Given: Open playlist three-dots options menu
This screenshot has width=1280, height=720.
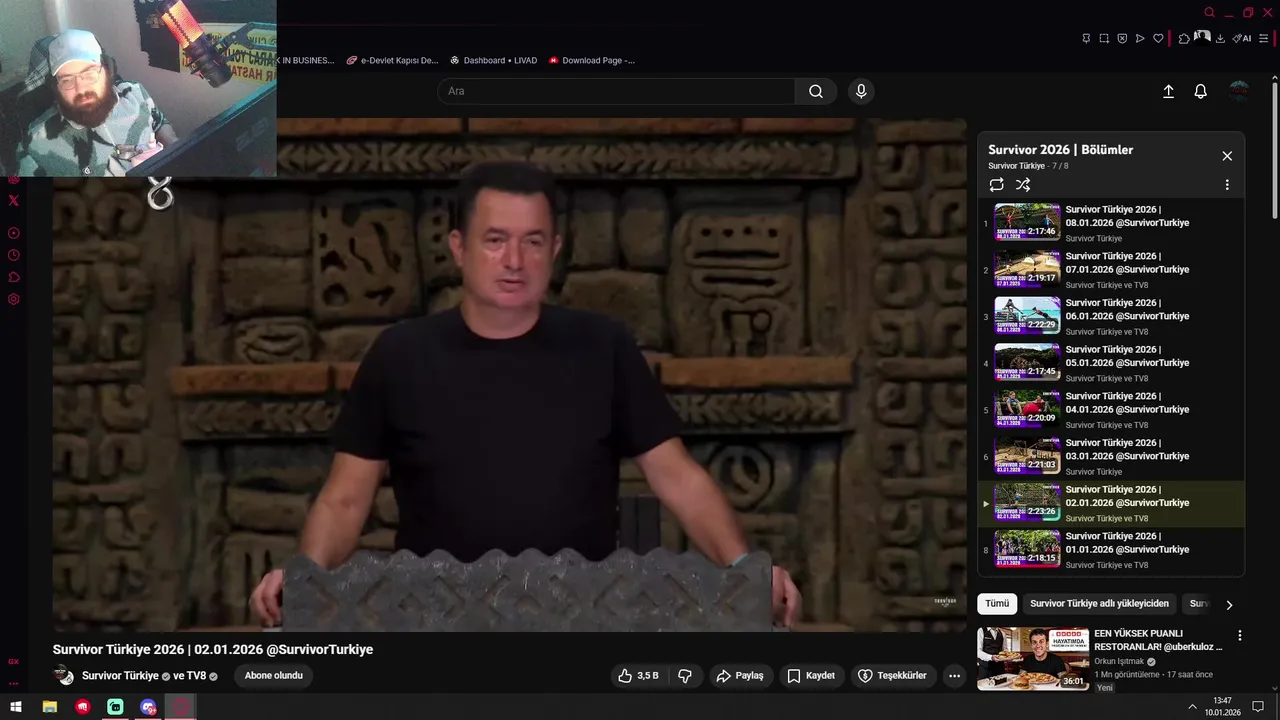Looking at the screenshot, I should pos(1227,185).
